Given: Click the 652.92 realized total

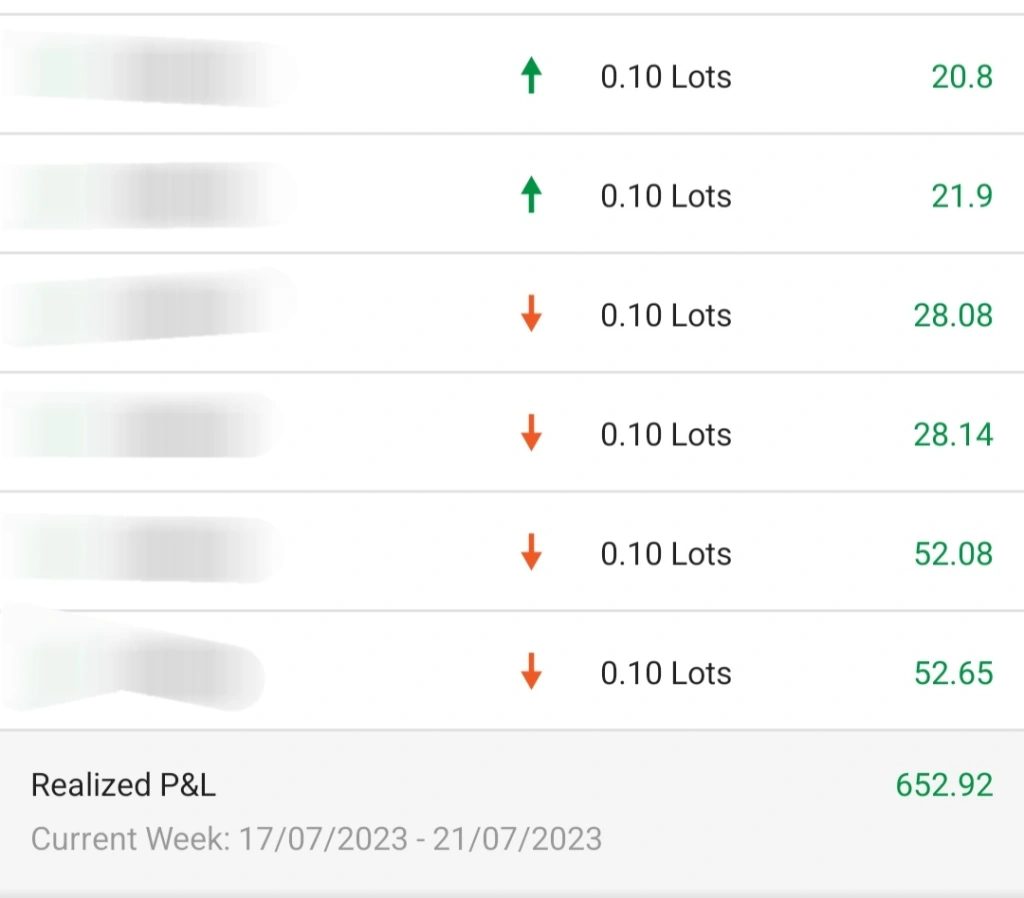Looking at the screenshot, I should tap(944, 785).
